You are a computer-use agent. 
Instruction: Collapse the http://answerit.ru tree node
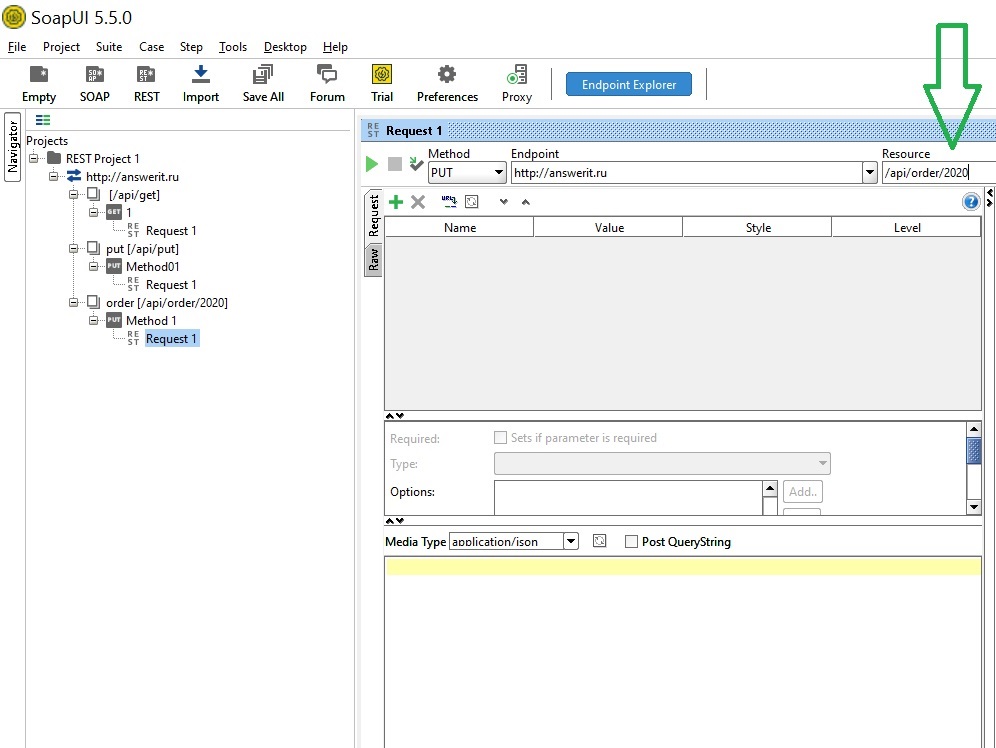(x=53, y=177)
